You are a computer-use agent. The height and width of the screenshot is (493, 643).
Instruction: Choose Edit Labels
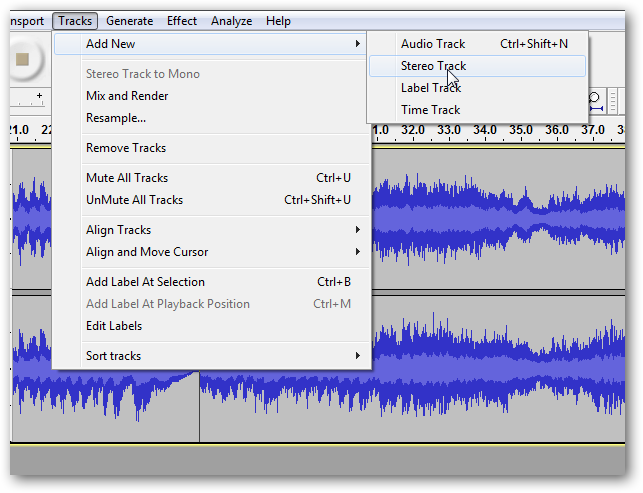210,326
